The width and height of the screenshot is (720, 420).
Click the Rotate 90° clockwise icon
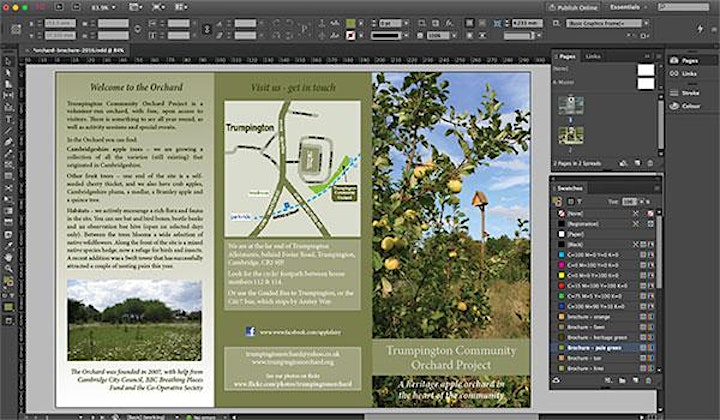276,23
